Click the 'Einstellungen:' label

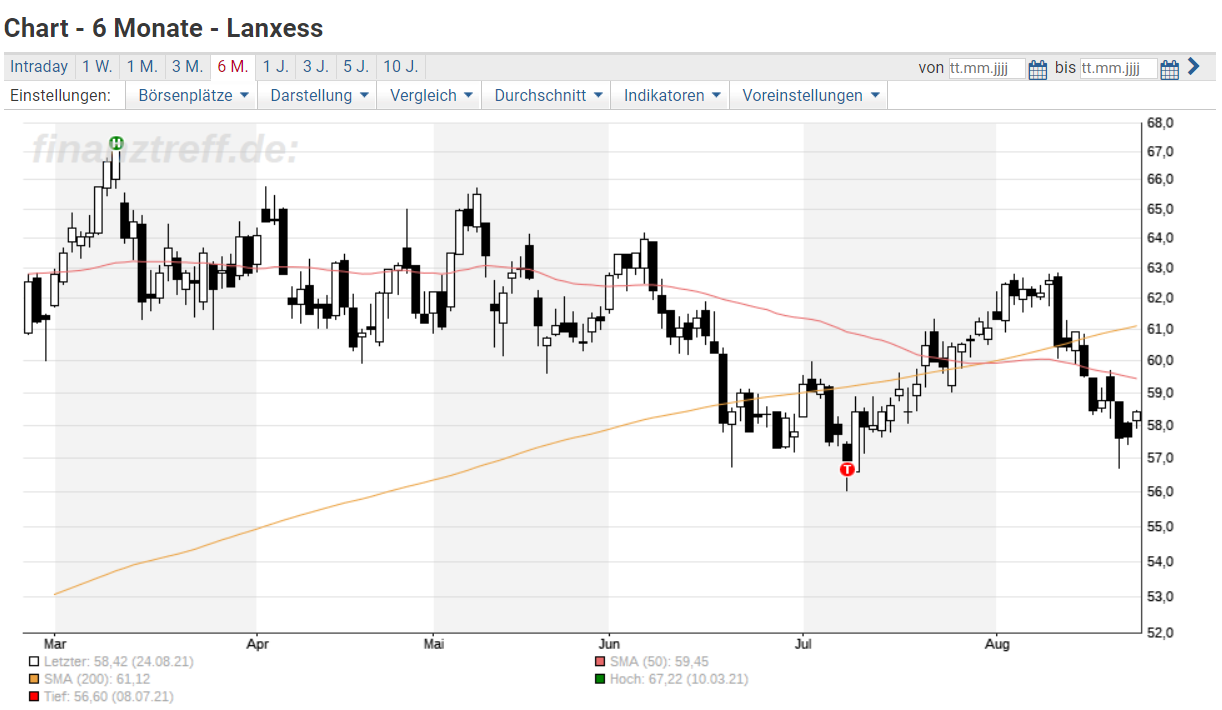coord(59,96)
